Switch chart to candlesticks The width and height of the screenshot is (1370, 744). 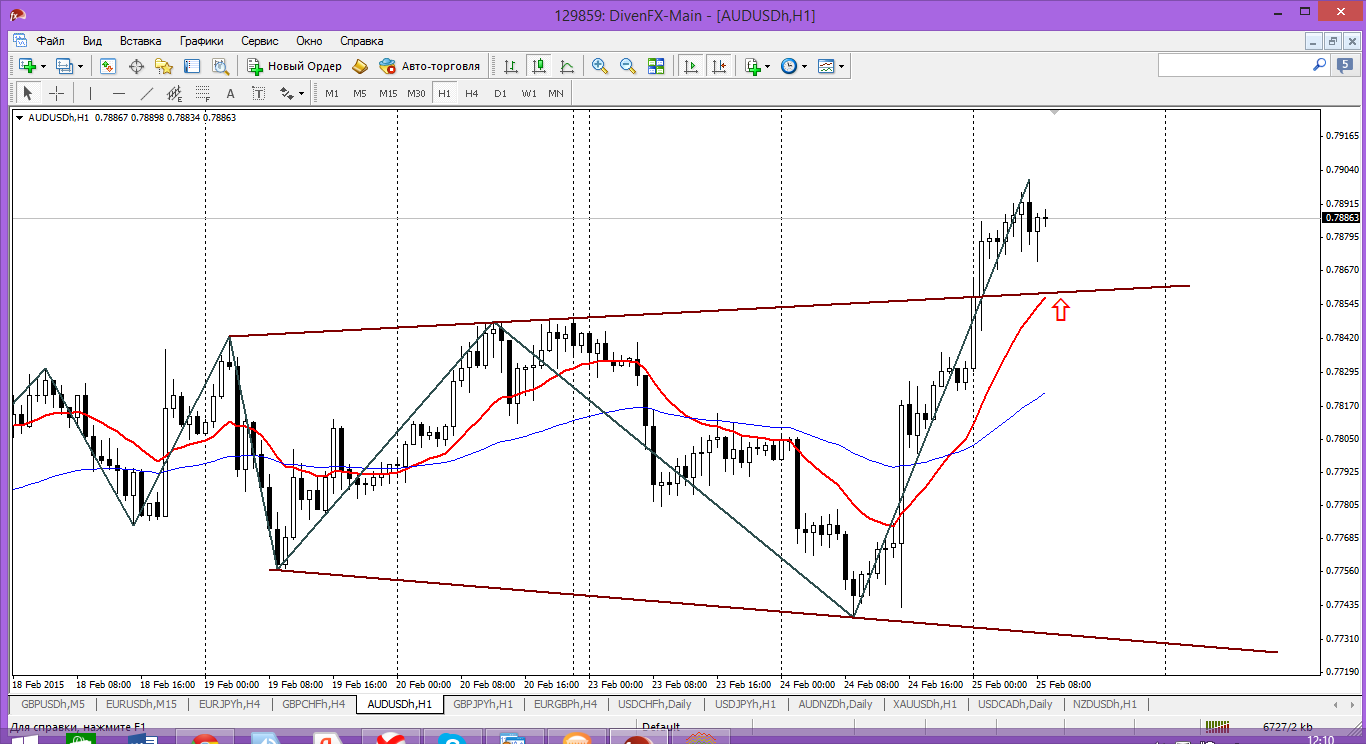[x=539, y=66]
